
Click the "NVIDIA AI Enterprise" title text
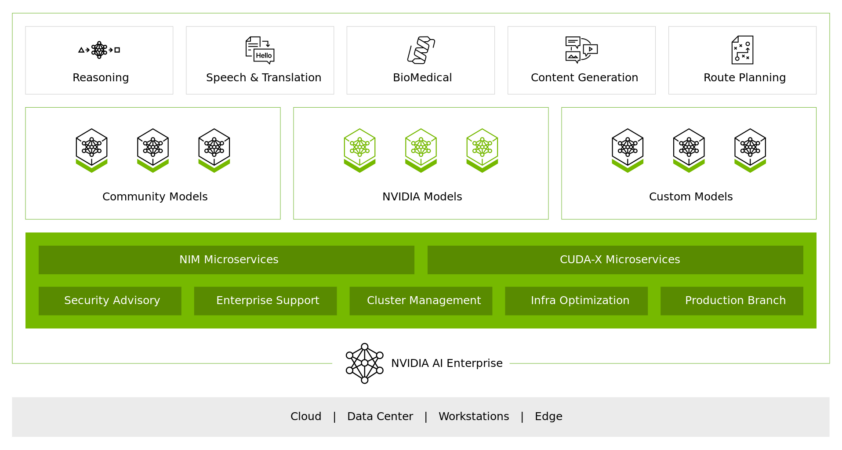click(x=447, y=364)
